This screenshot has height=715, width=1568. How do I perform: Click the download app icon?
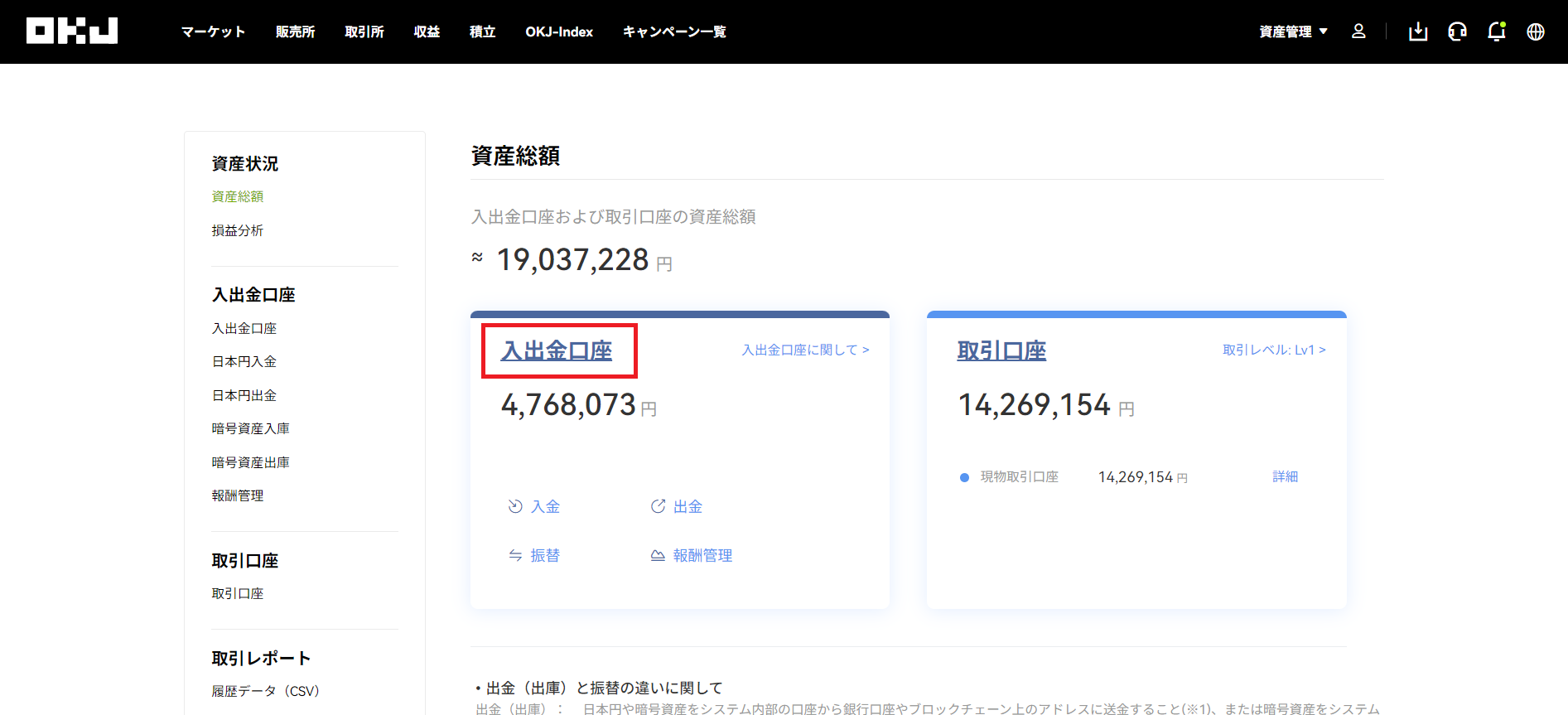1418,31
